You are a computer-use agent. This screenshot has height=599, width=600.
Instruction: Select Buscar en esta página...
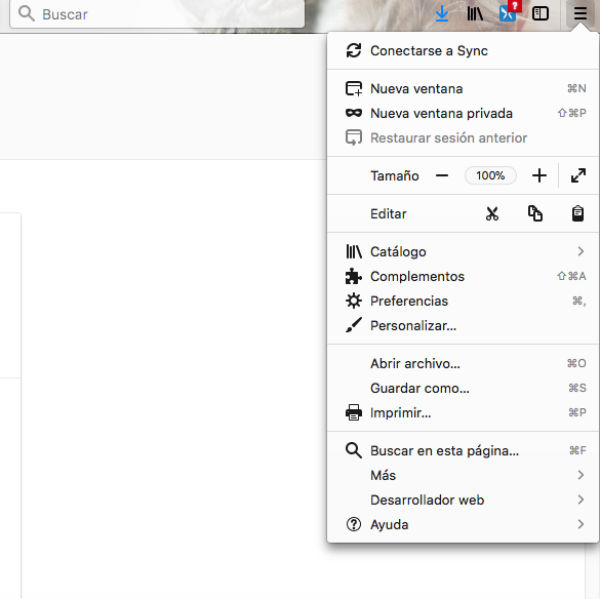click(x=463, y=450)
